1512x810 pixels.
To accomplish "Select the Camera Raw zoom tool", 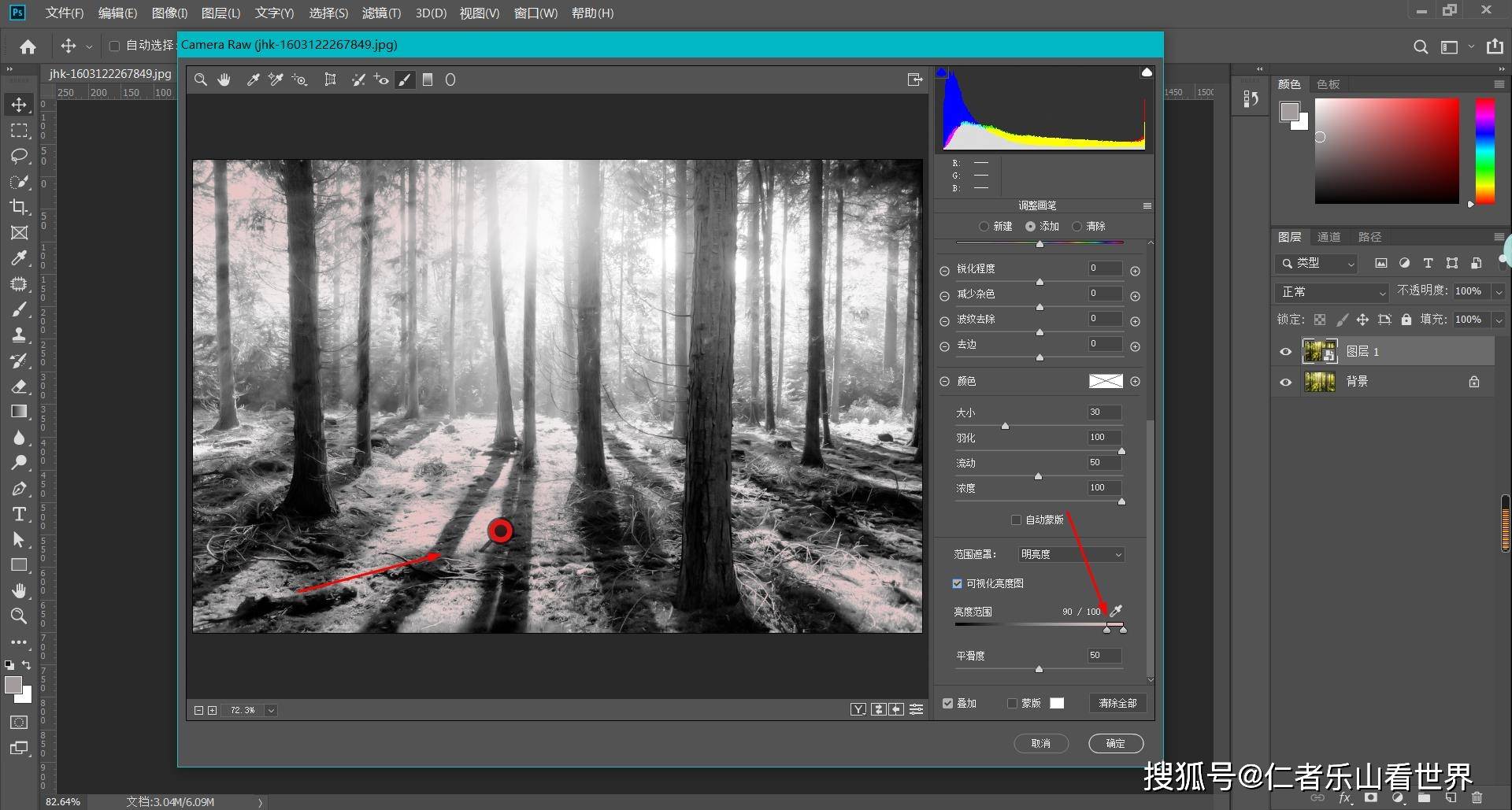I will click(x=201, y=80).
